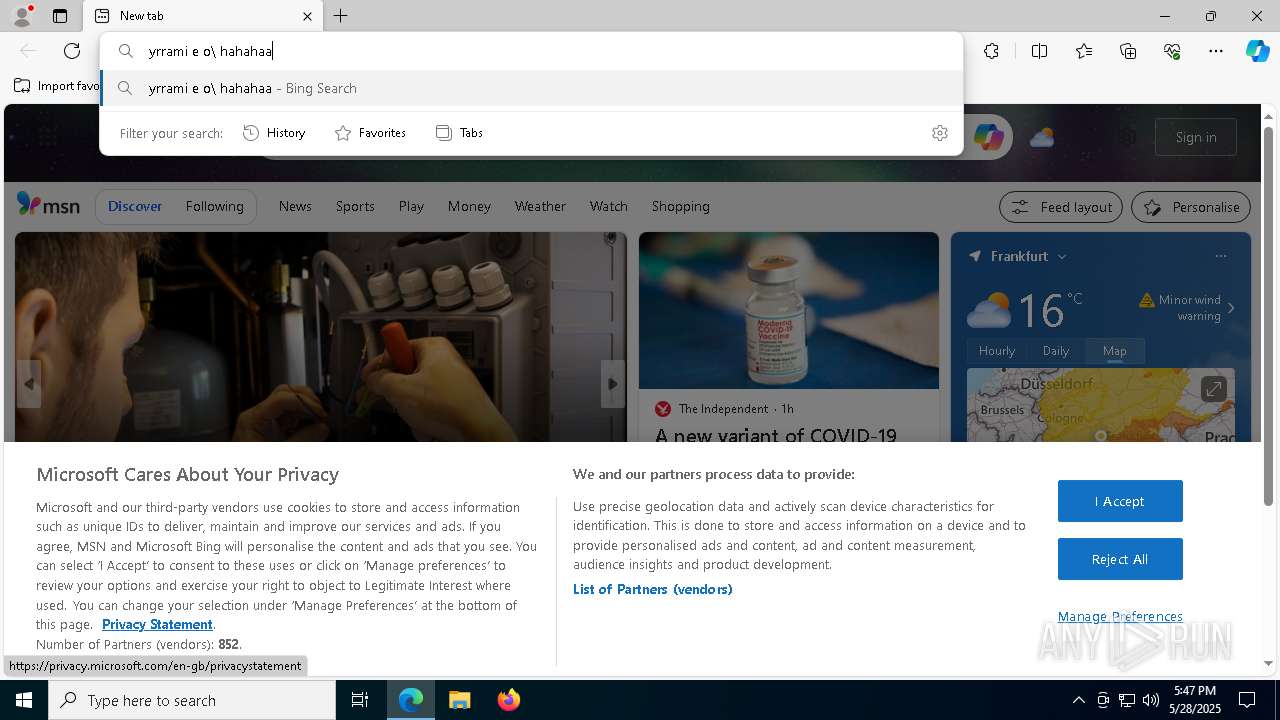This screenshot has height=720, width=1280.
Task: Open Settings and more ellipsis menu
Action: click(1216, 51)
